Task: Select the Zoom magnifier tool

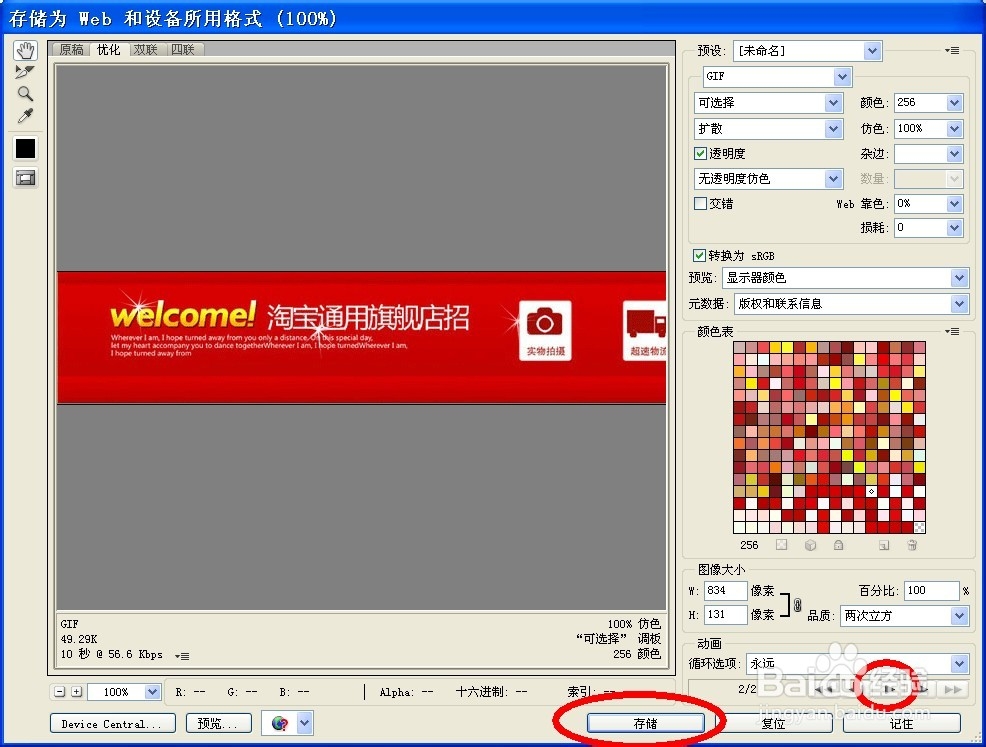Action: click(x=25, y=94)
